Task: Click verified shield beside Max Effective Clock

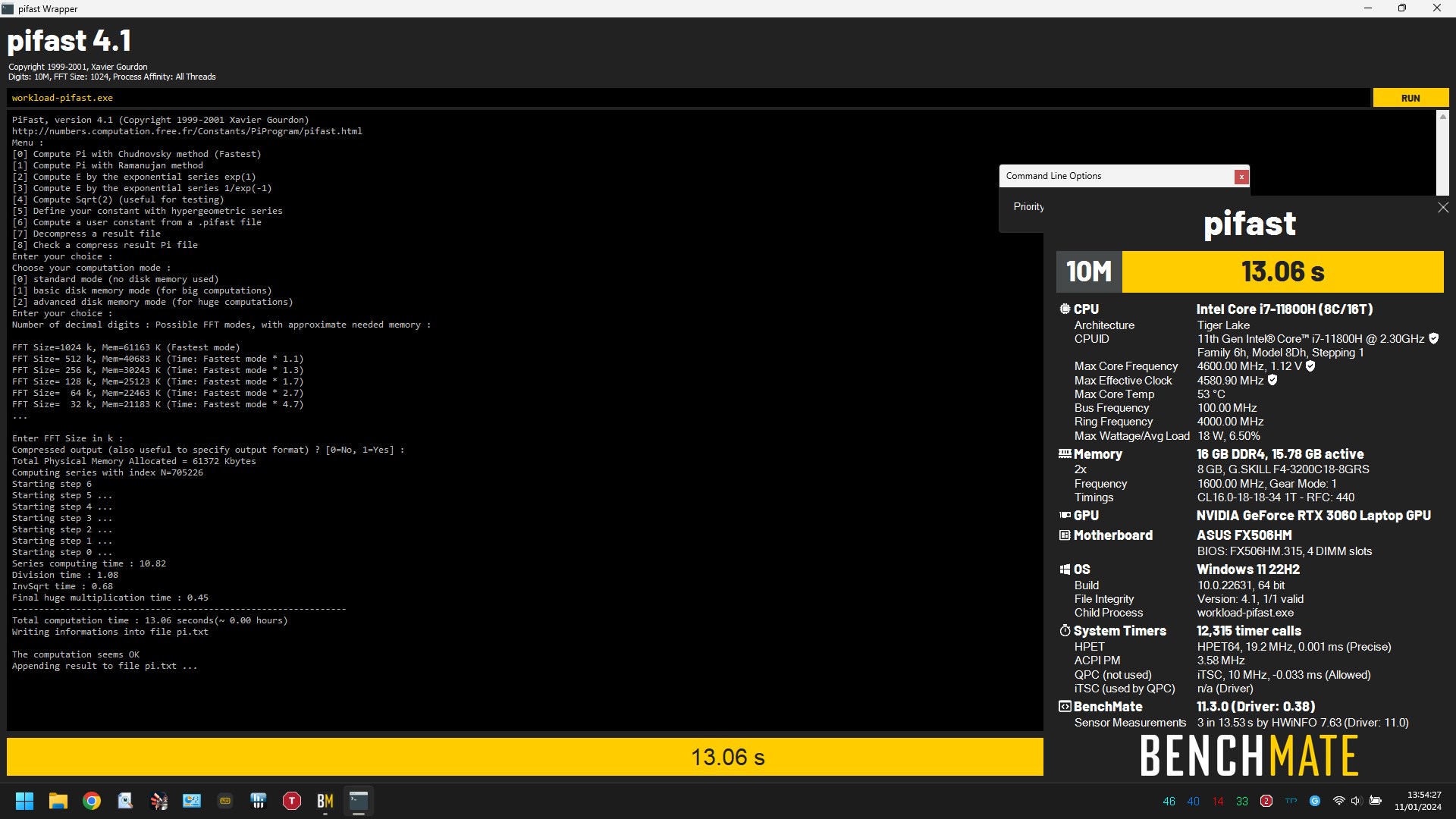Action: (1272, 380)
